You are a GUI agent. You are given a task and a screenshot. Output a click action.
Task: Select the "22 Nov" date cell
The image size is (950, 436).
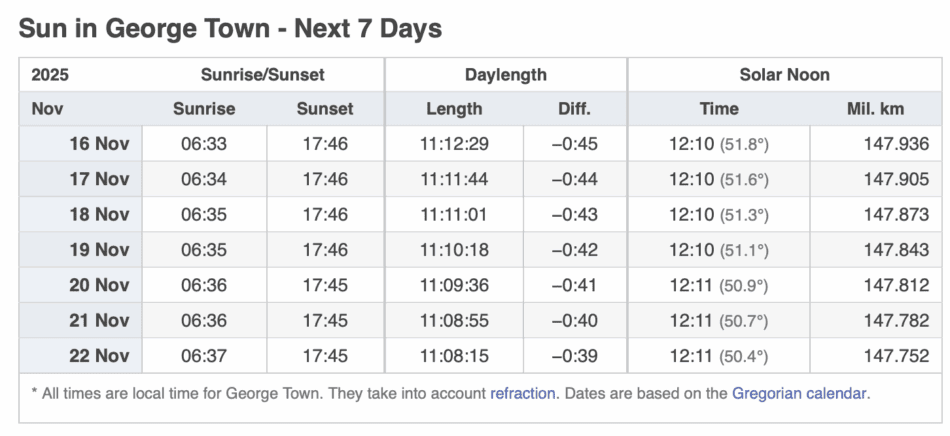(x=99, y=356)
